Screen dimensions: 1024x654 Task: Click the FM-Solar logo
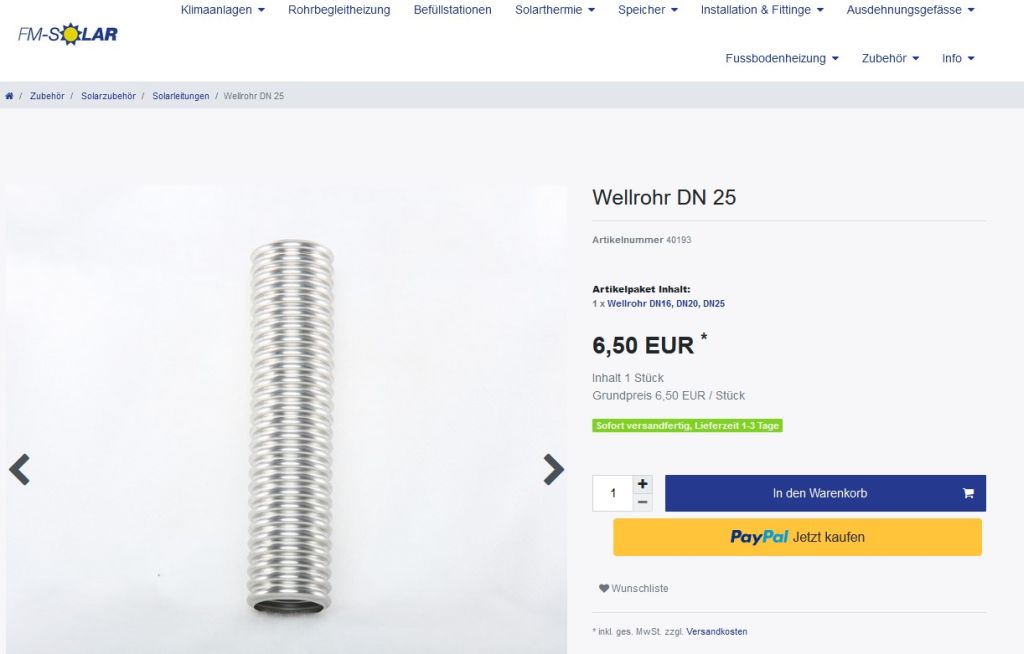click(67, 34)
